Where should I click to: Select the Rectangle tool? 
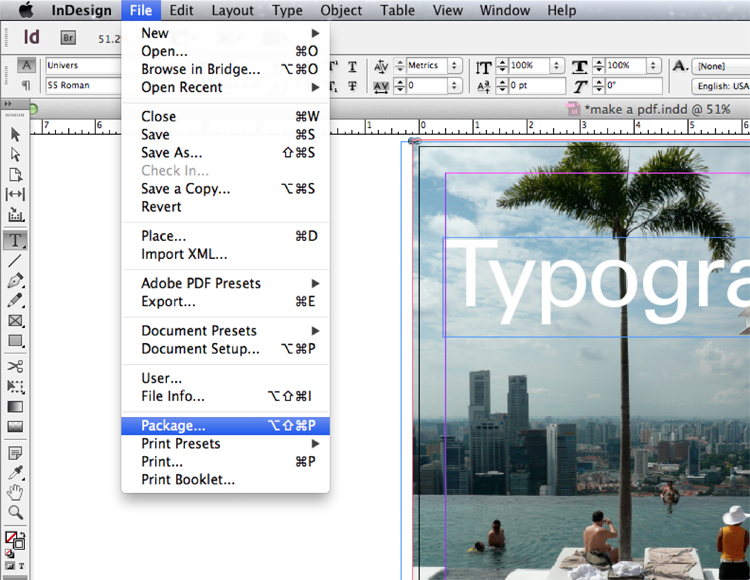coord(15,340)
